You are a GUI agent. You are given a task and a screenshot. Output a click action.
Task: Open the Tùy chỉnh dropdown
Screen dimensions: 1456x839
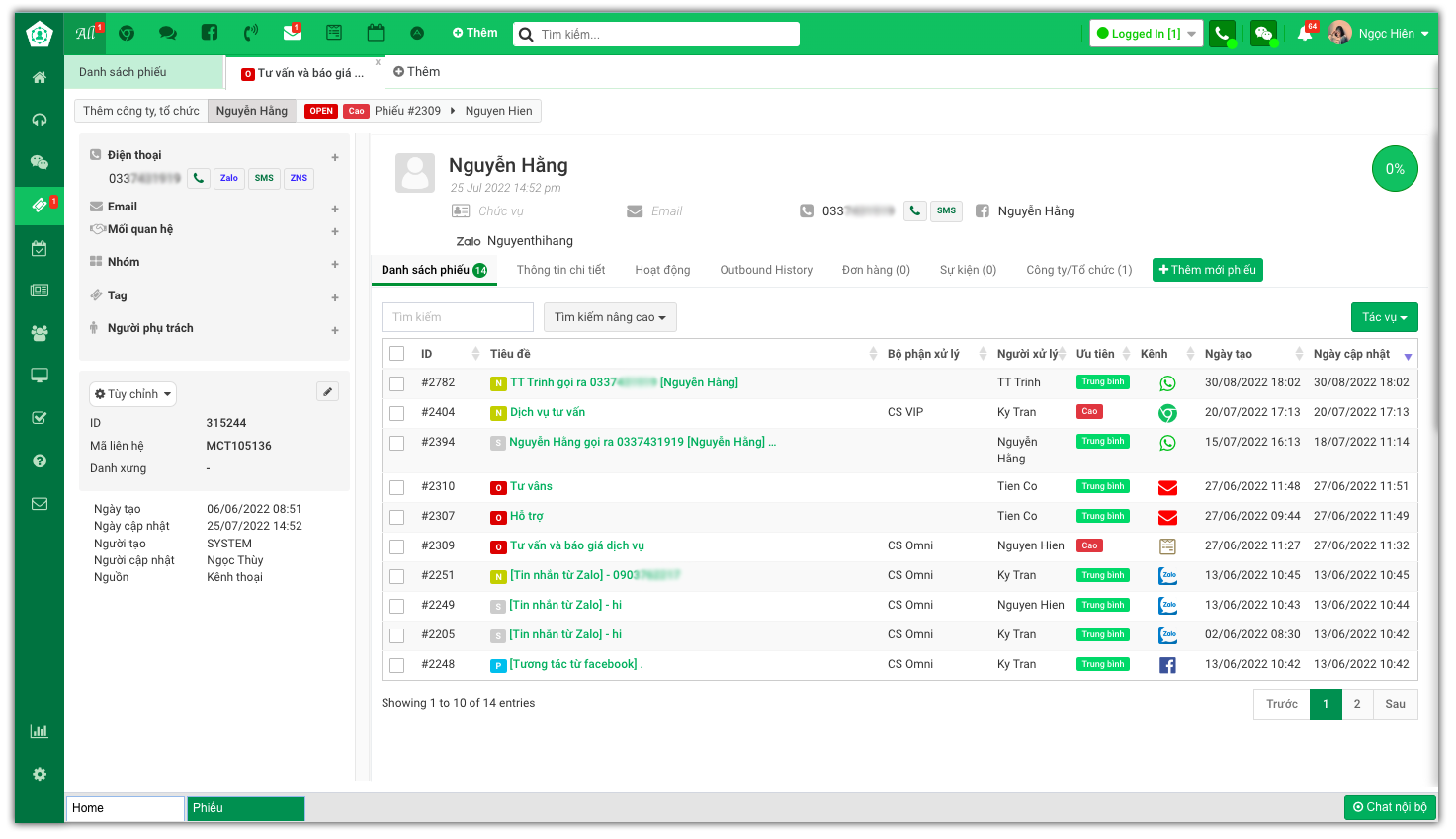pyautogui.click(x=132, y=394)
